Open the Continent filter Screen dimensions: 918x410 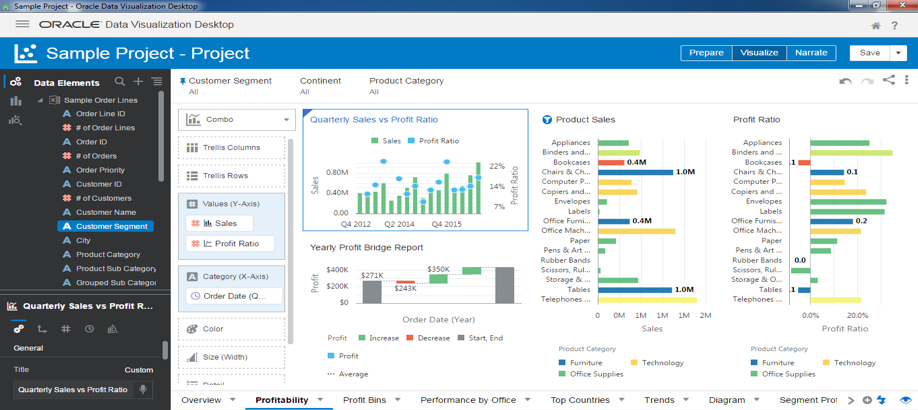pos(320,86)
